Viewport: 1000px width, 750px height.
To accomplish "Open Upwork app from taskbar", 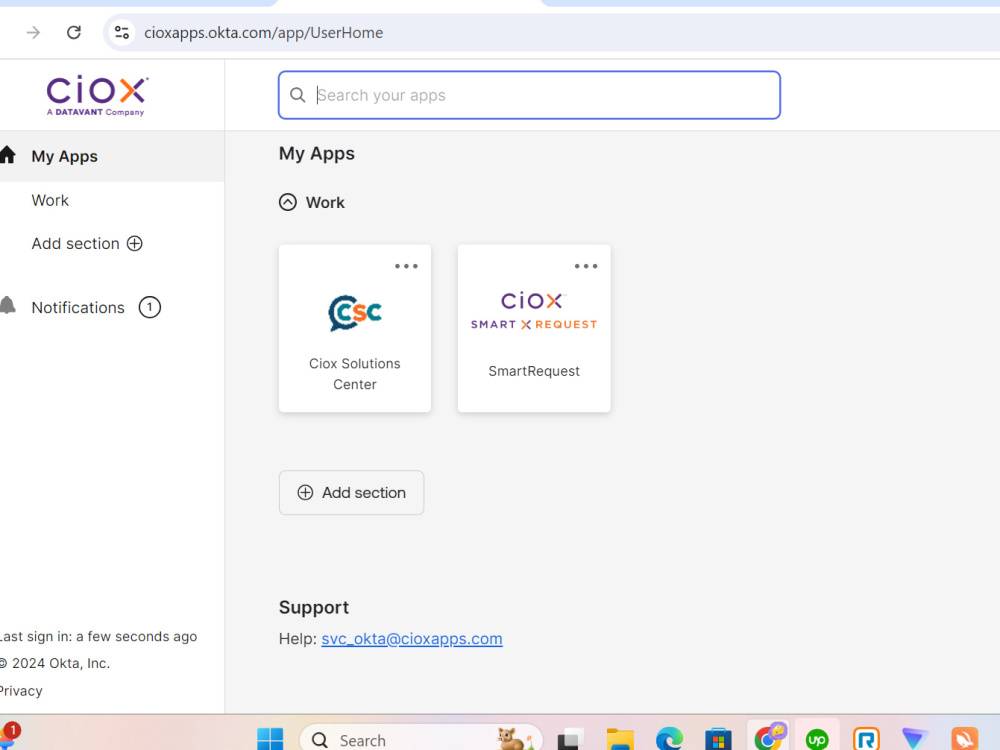I will tap(817, 739).
